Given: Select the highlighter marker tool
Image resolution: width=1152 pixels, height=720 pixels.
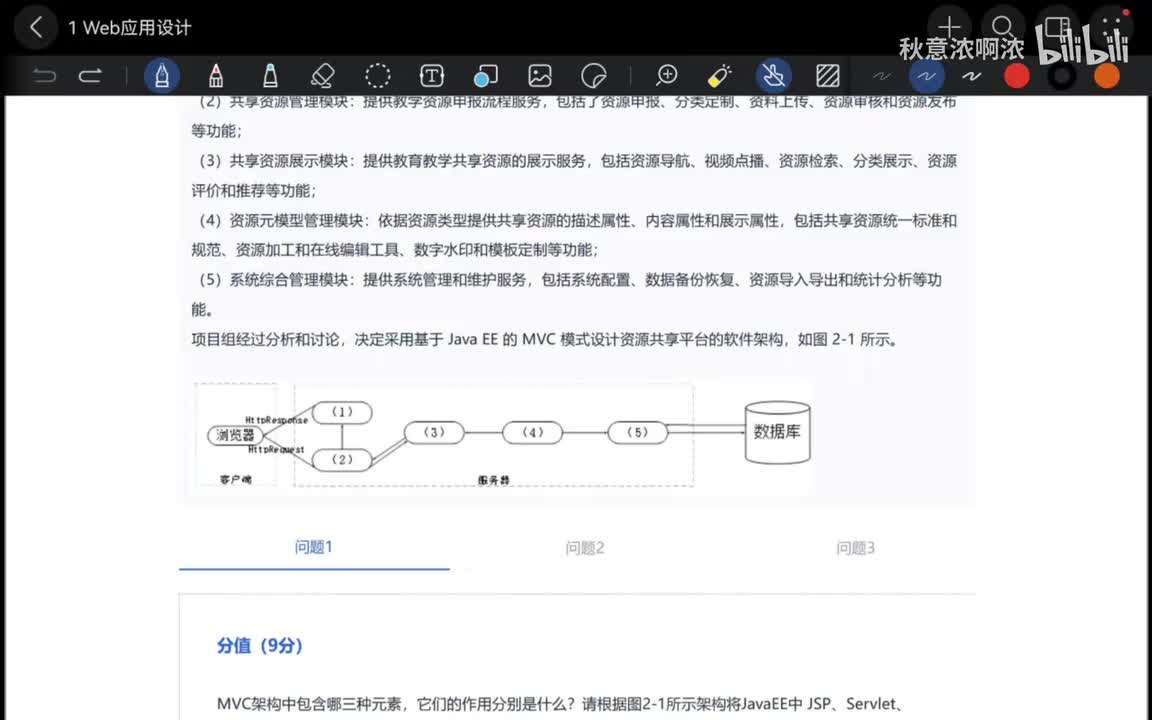Looking at the screenshot, I should pyautogui.click(x=270, y=76).
